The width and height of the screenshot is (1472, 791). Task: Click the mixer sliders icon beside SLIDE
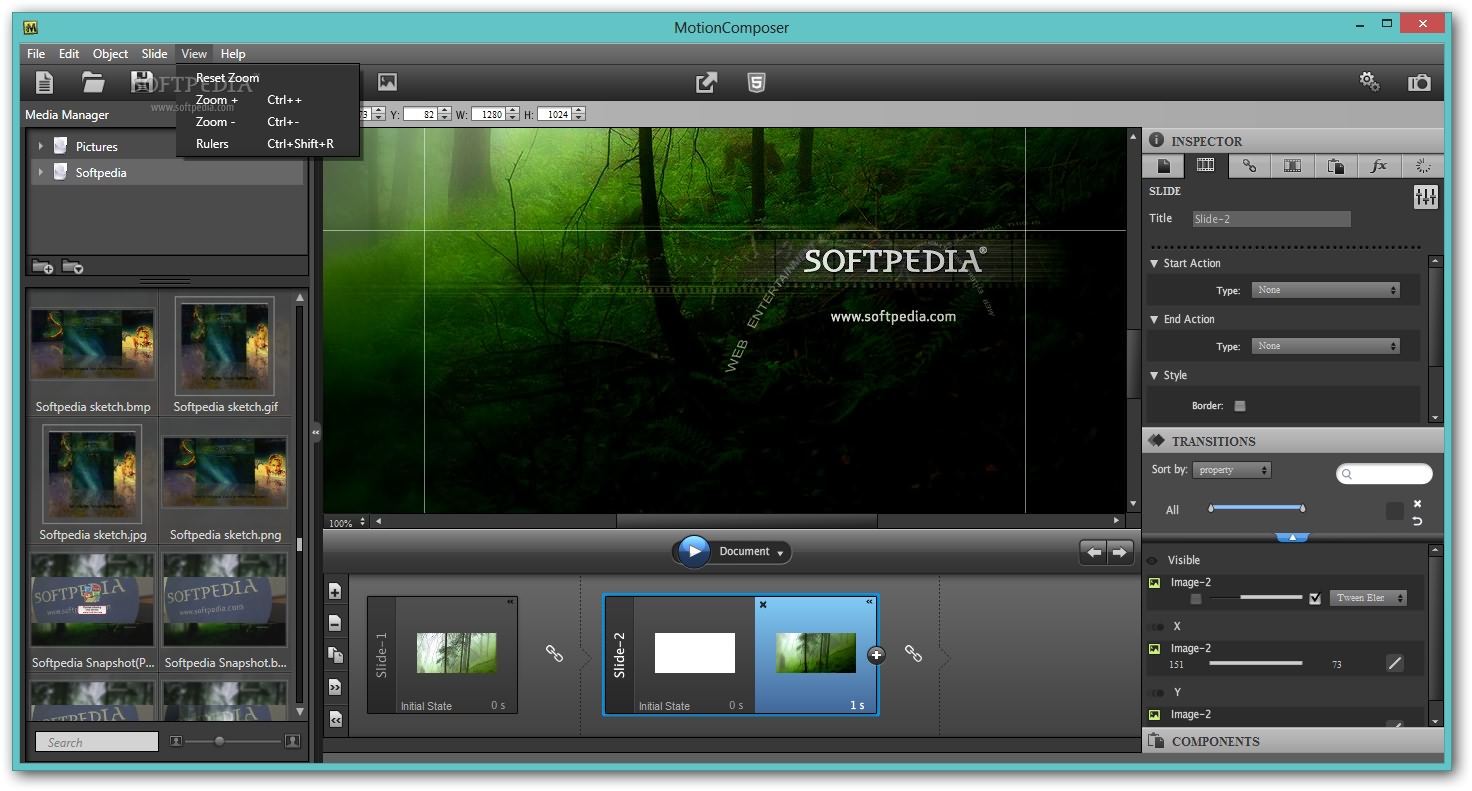point(1426,197)
